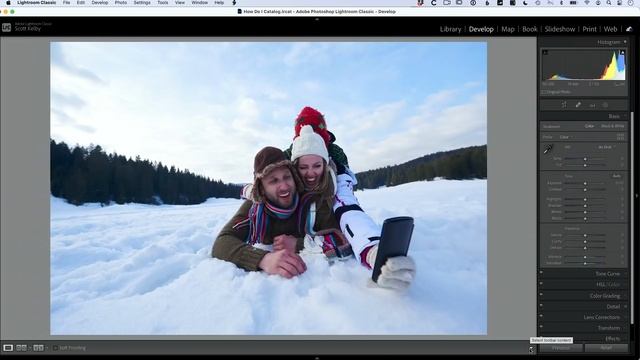The width and height of the screenshot is (640, 360).
Task: Open Spotlight search in the menu bar
Action: (609, 3)
